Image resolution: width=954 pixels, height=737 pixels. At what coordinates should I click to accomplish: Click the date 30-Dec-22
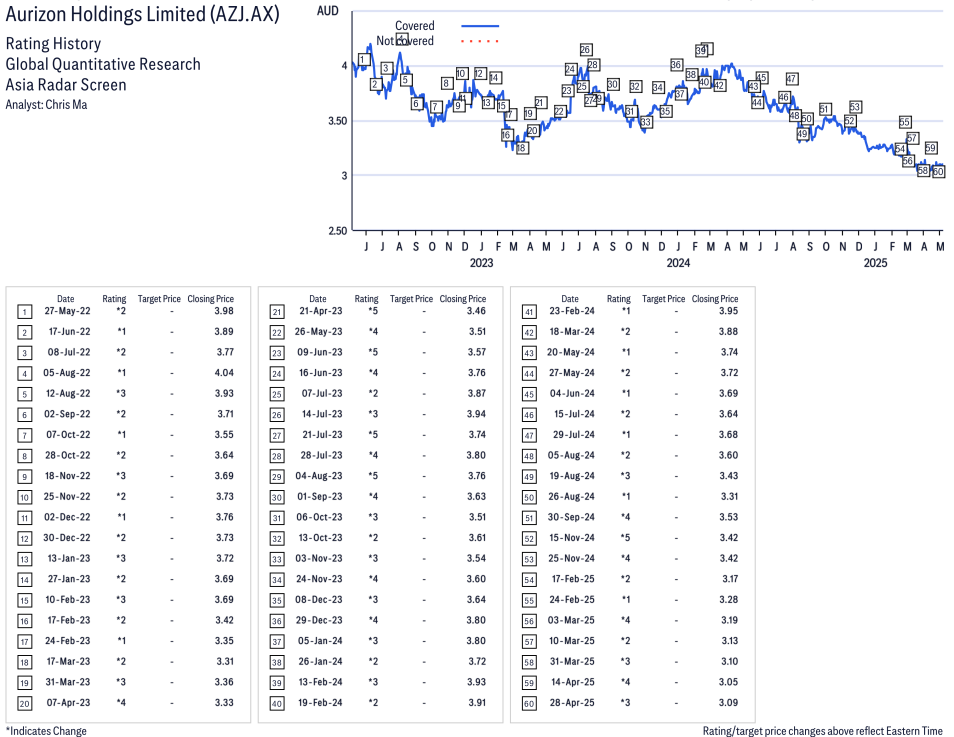pos(66,537)
